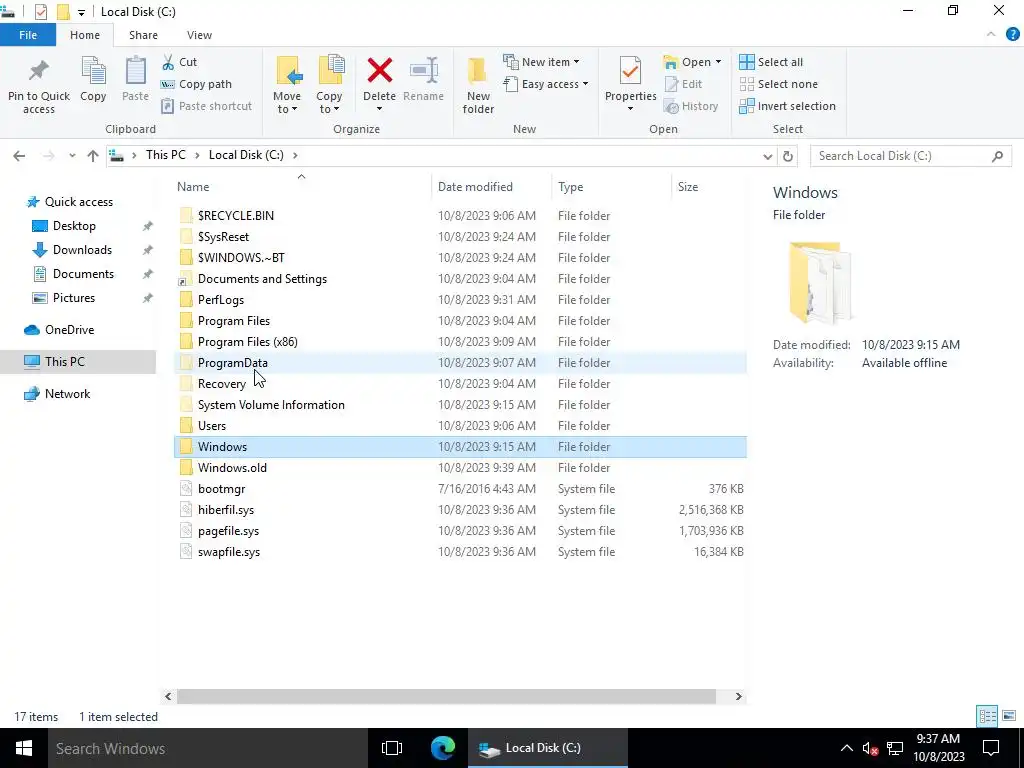Click Select none in the ribbon

778,84
